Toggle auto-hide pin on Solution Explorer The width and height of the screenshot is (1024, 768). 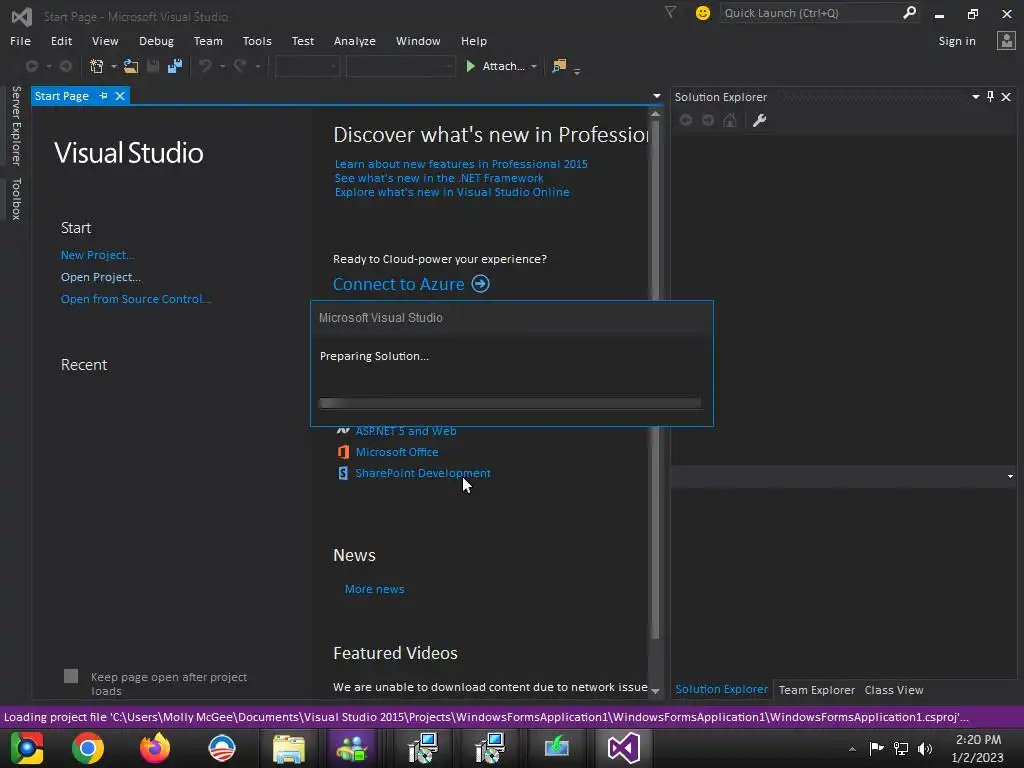[x=990, y=97]
